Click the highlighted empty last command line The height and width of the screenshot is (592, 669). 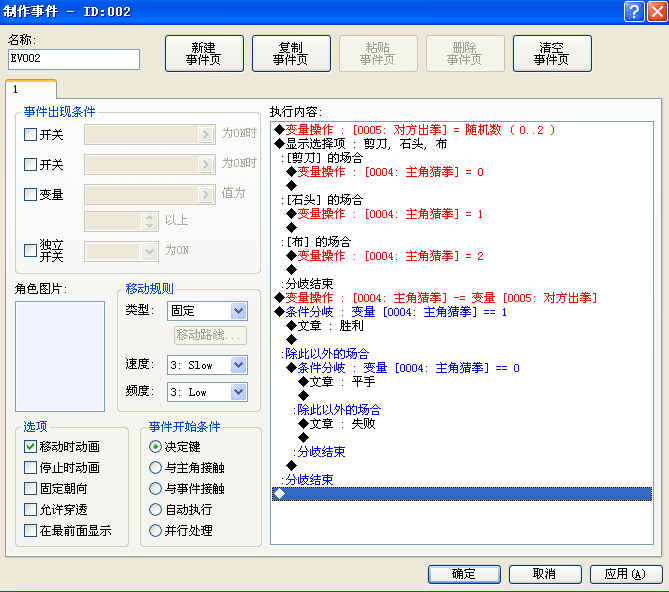[462, 494]
